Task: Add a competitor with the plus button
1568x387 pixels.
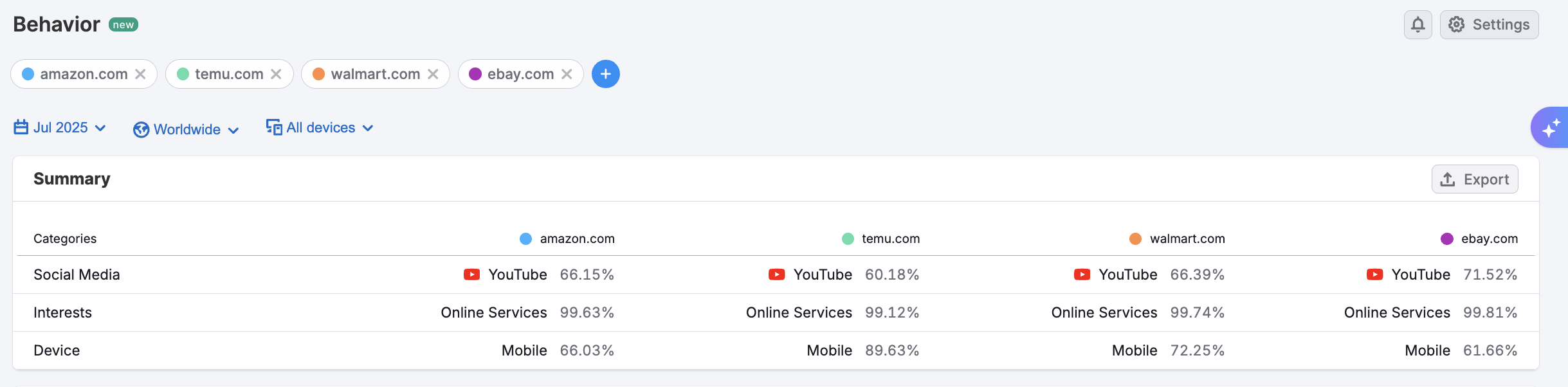Action: click(x=605, y=74)
